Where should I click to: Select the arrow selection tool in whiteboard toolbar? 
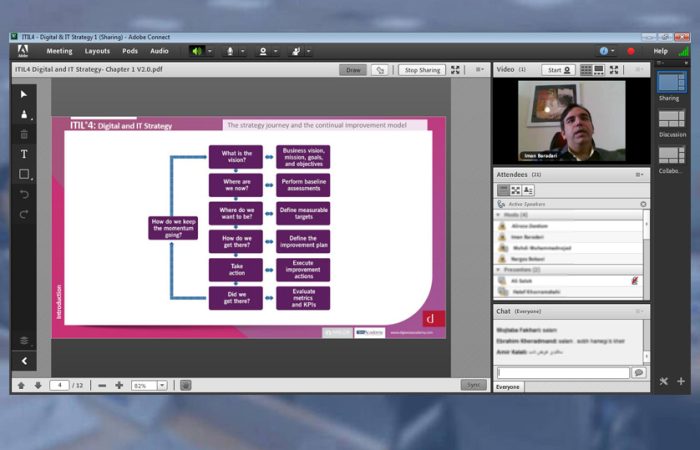(x=24, y=94)
